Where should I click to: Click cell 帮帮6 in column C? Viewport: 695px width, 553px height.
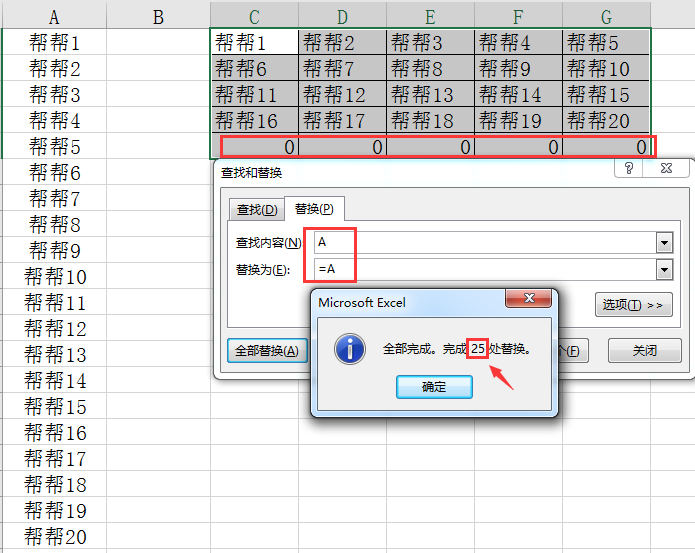click(254, 68)
